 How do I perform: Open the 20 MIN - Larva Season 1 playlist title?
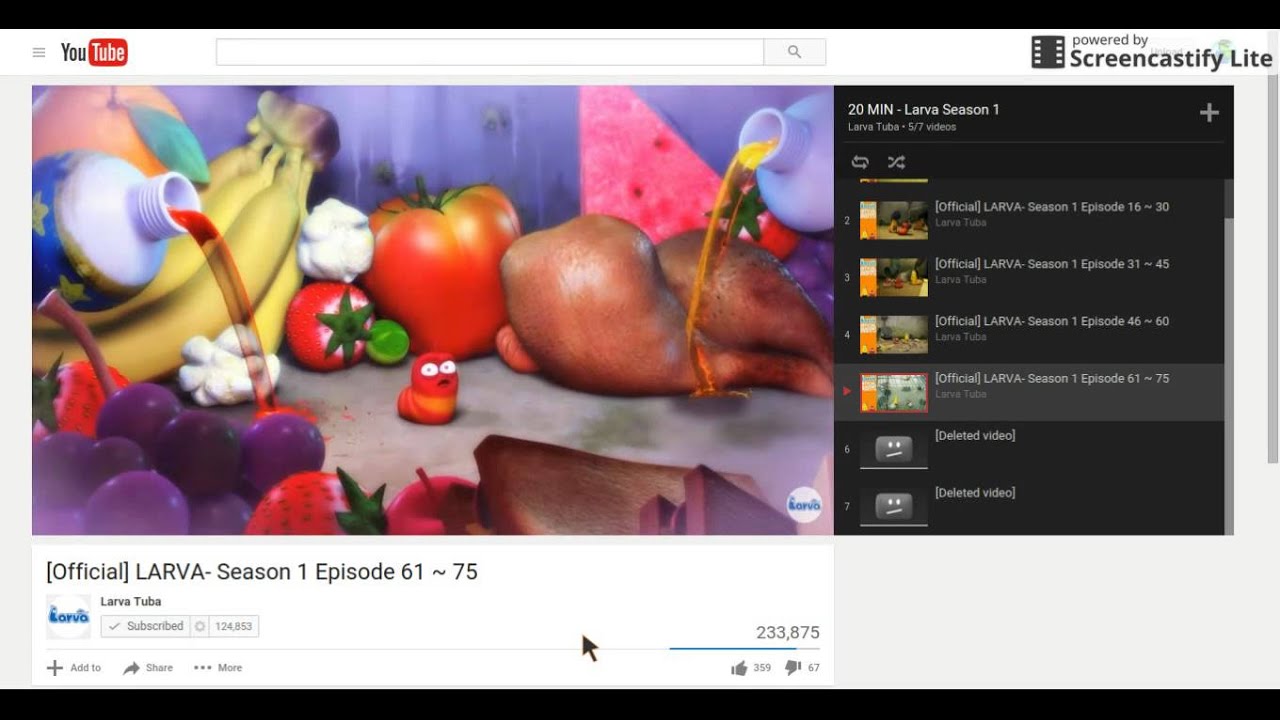click(x=924, y=110)
